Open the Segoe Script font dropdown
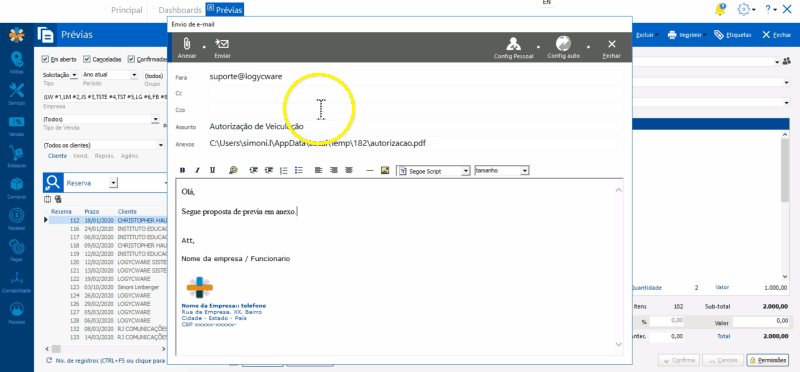Screen dimensions: 800x372 (465, 171)
